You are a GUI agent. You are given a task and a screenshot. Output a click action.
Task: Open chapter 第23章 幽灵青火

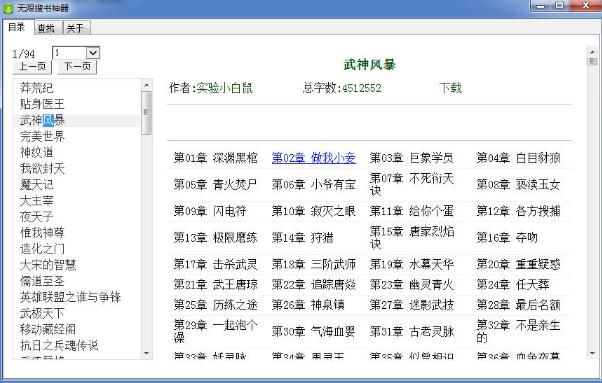tap(412, 284)
